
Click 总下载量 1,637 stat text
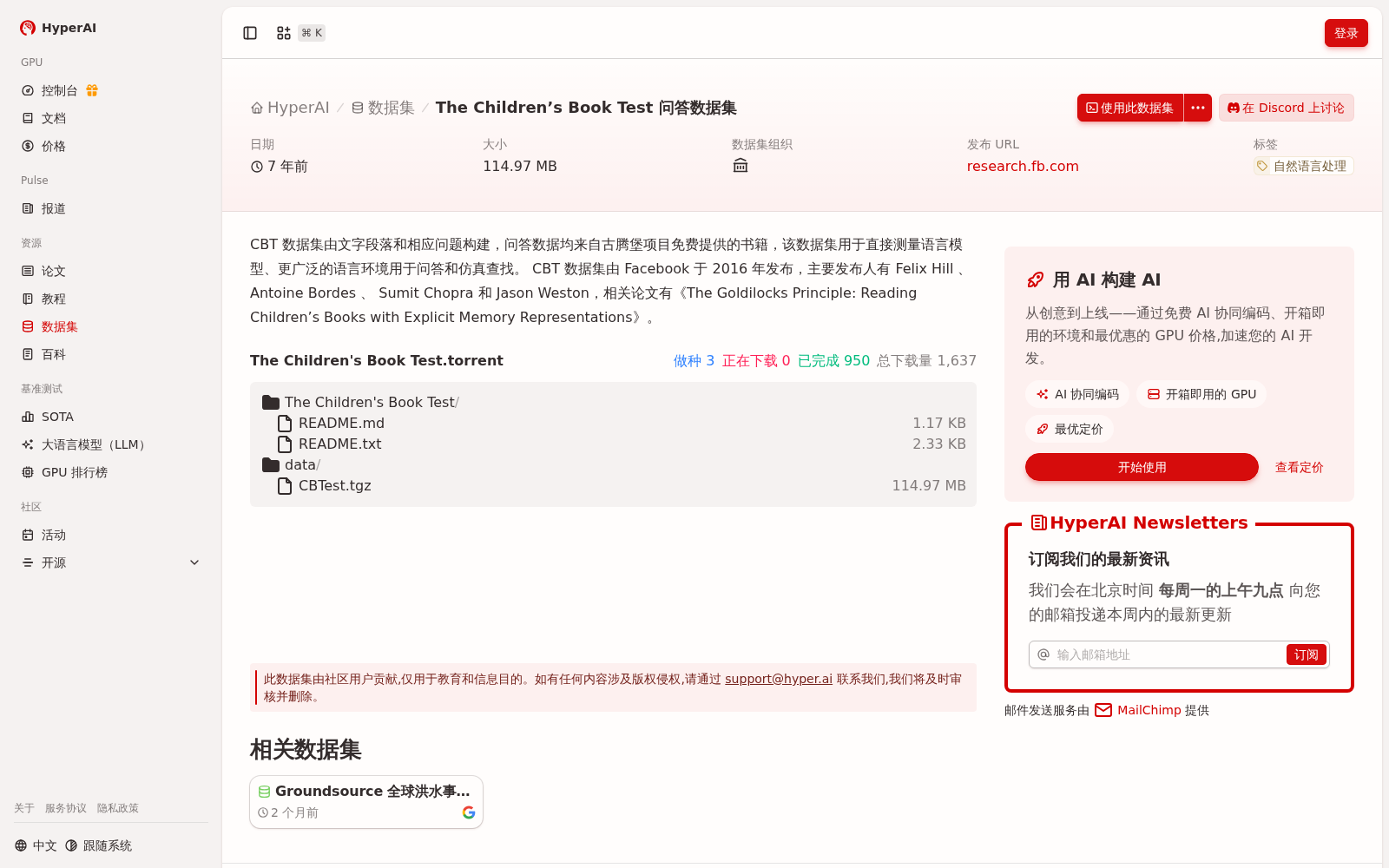click(926, 361)
